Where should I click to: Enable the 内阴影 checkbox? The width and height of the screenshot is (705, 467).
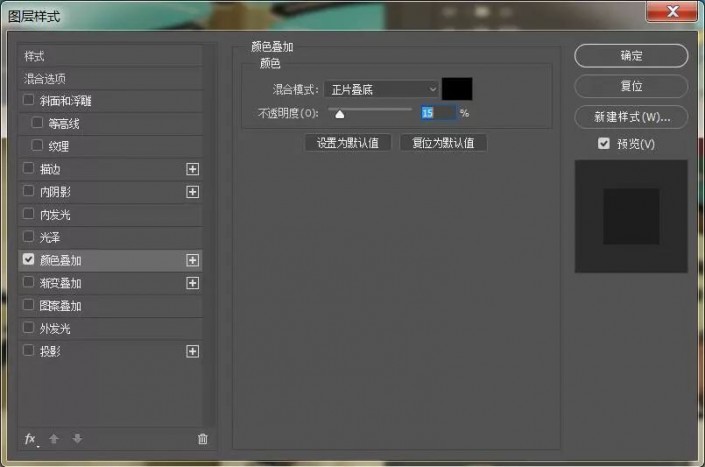pos(28,191)
